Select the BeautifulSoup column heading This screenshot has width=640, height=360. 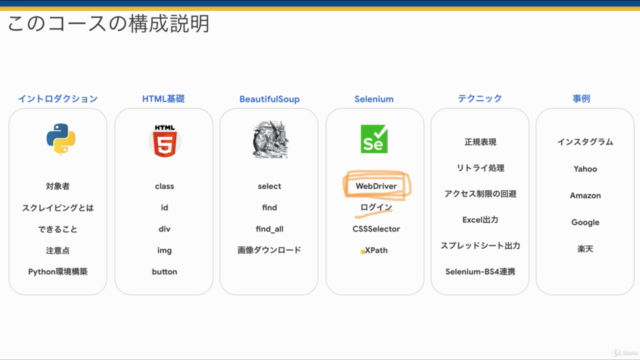click(x=269, y=99)
